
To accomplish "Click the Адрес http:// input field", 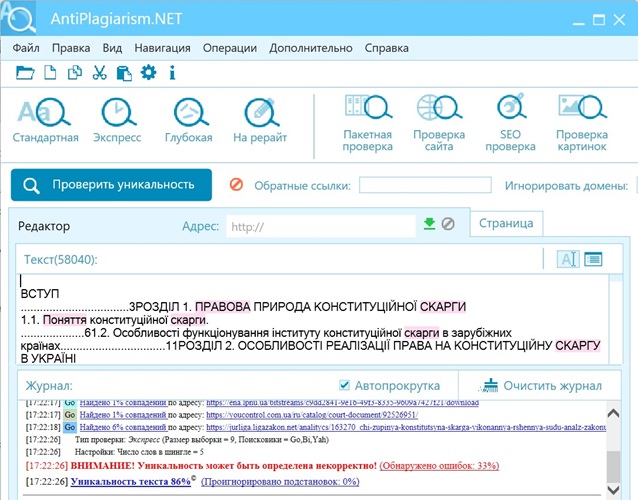I will [321, 226].
